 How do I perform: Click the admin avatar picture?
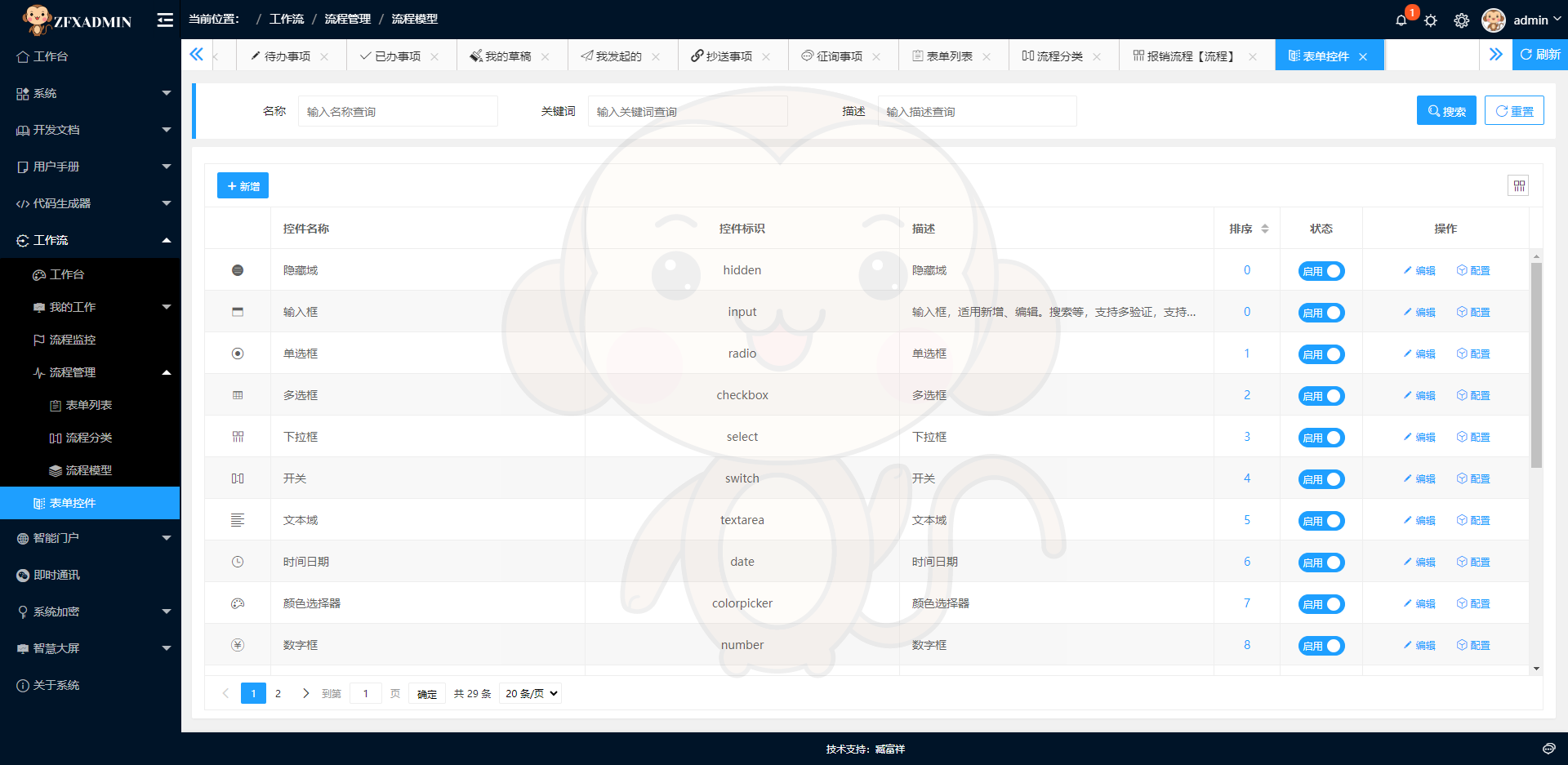coord(1494,20)
